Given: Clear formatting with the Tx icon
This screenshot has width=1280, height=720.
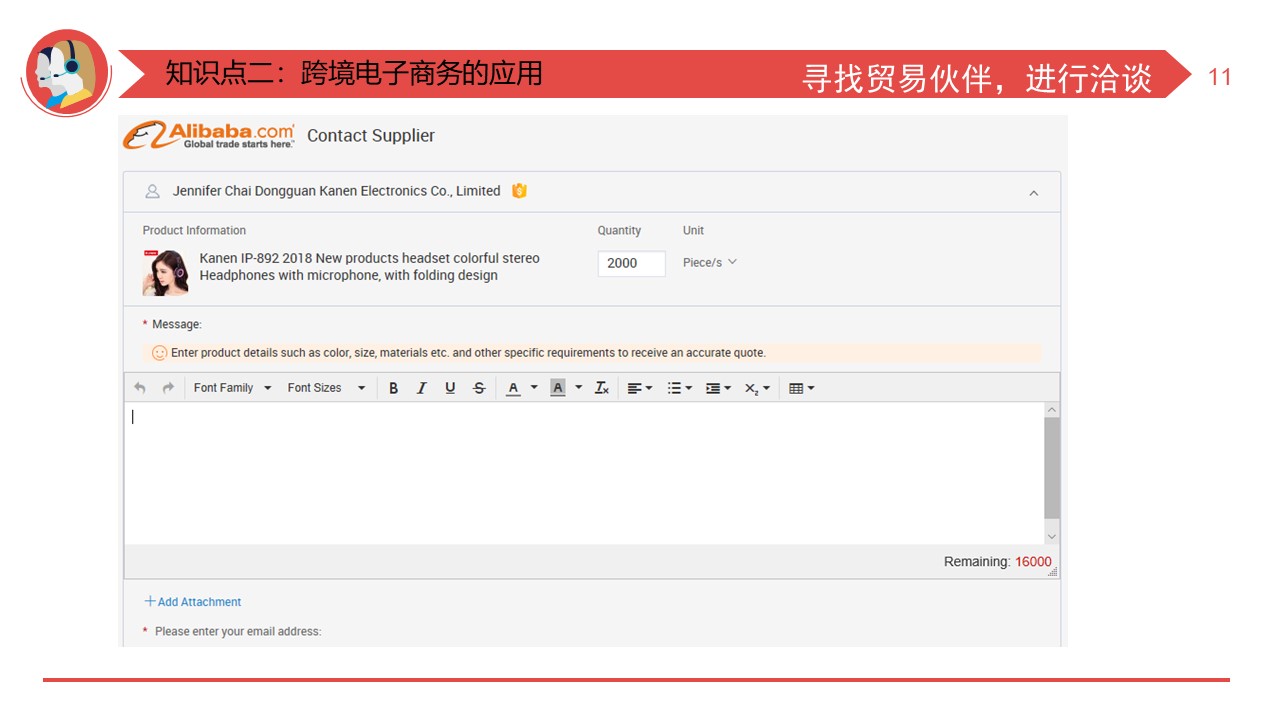Looking at the screenshot, I should coord(602,388).
